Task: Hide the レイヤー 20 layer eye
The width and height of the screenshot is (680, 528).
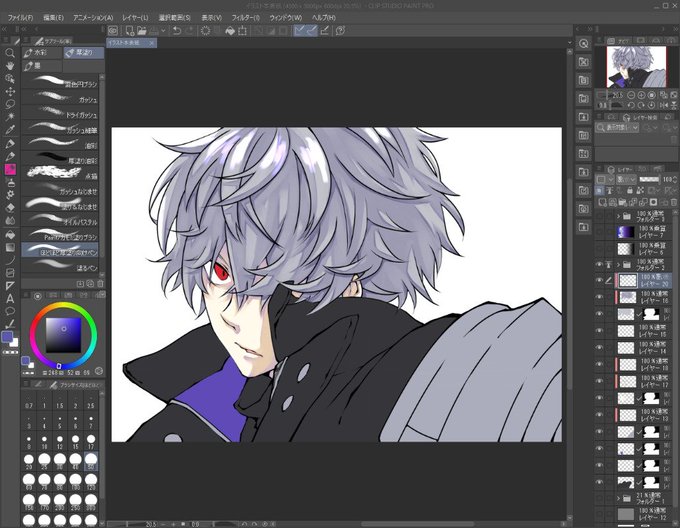Action: (599, 280)
